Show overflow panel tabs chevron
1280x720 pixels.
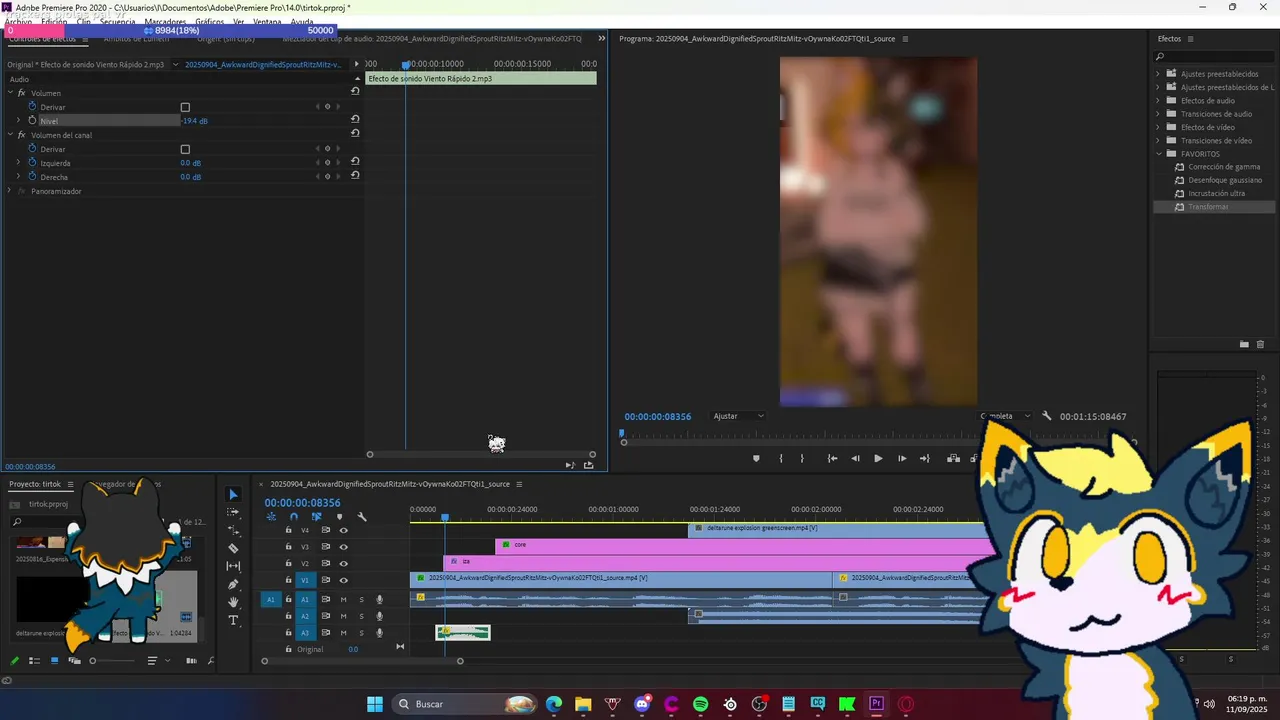click(x=602, y=39)
